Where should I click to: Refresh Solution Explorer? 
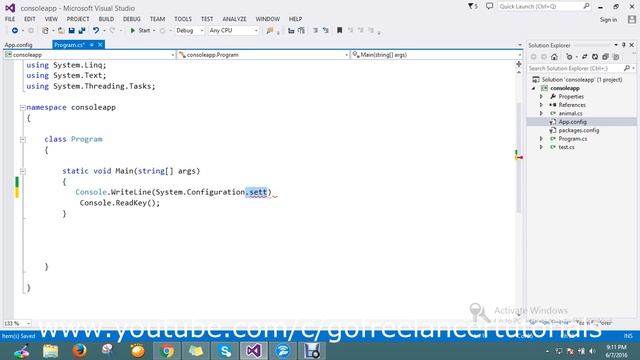pos(595,57)
